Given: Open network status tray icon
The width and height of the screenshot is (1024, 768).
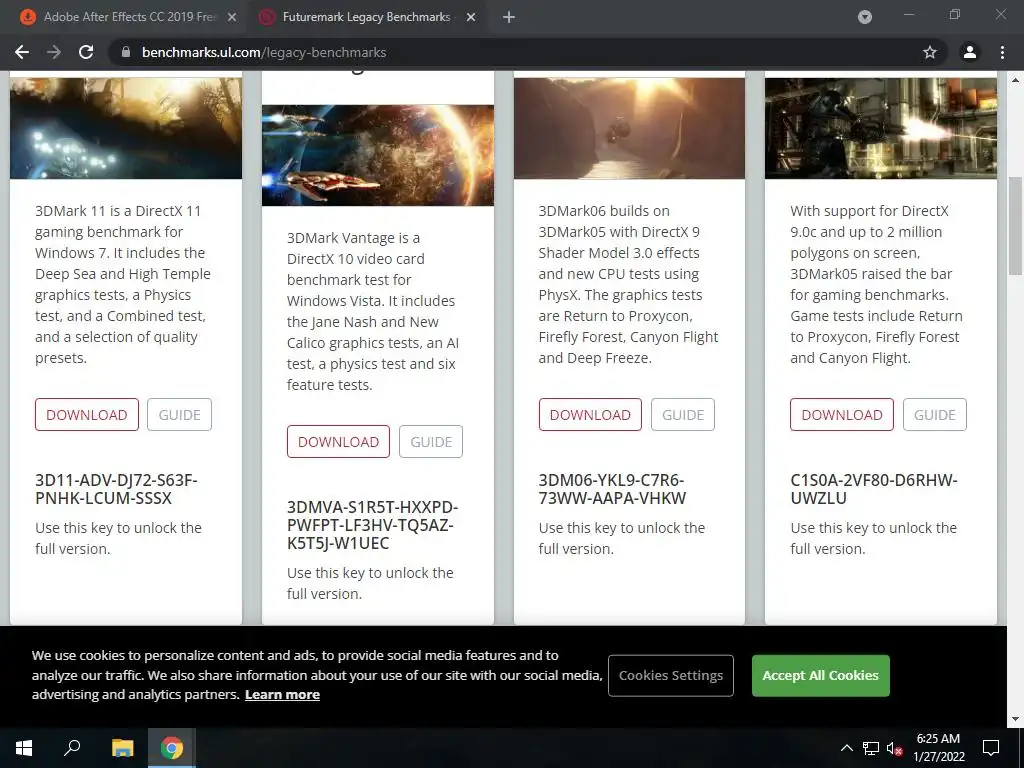Looking at the screenshot, I should 871,748.
